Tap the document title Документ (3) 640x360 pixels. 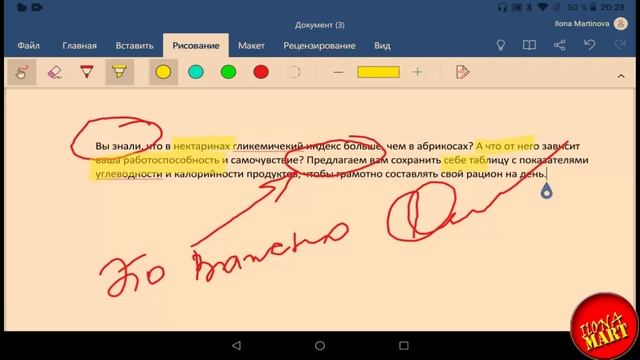click(320, 25)
